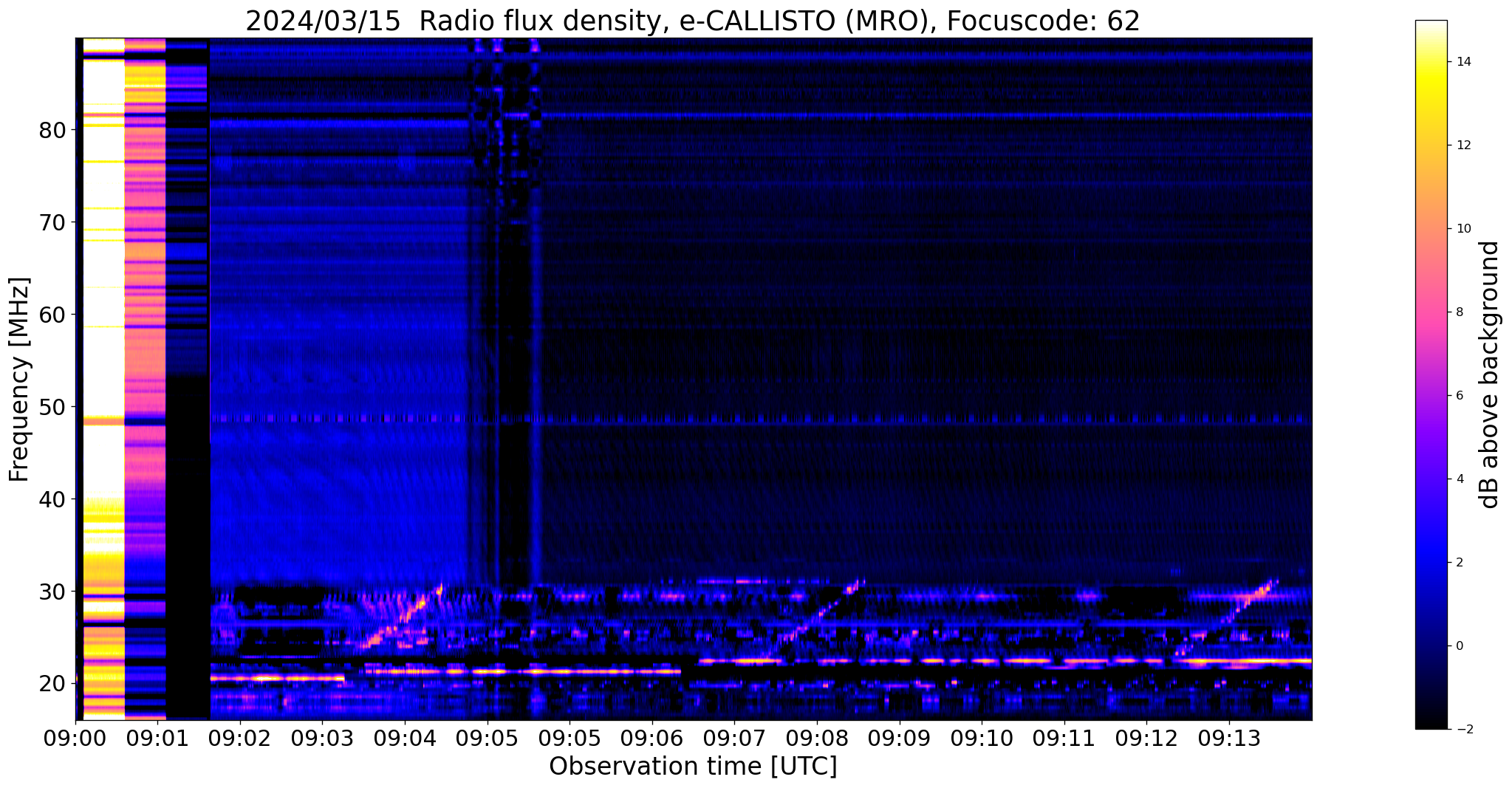Click the 09:07 time tick label
Viewport: 1512px width, 788px height.
click(x=734, y=739)
